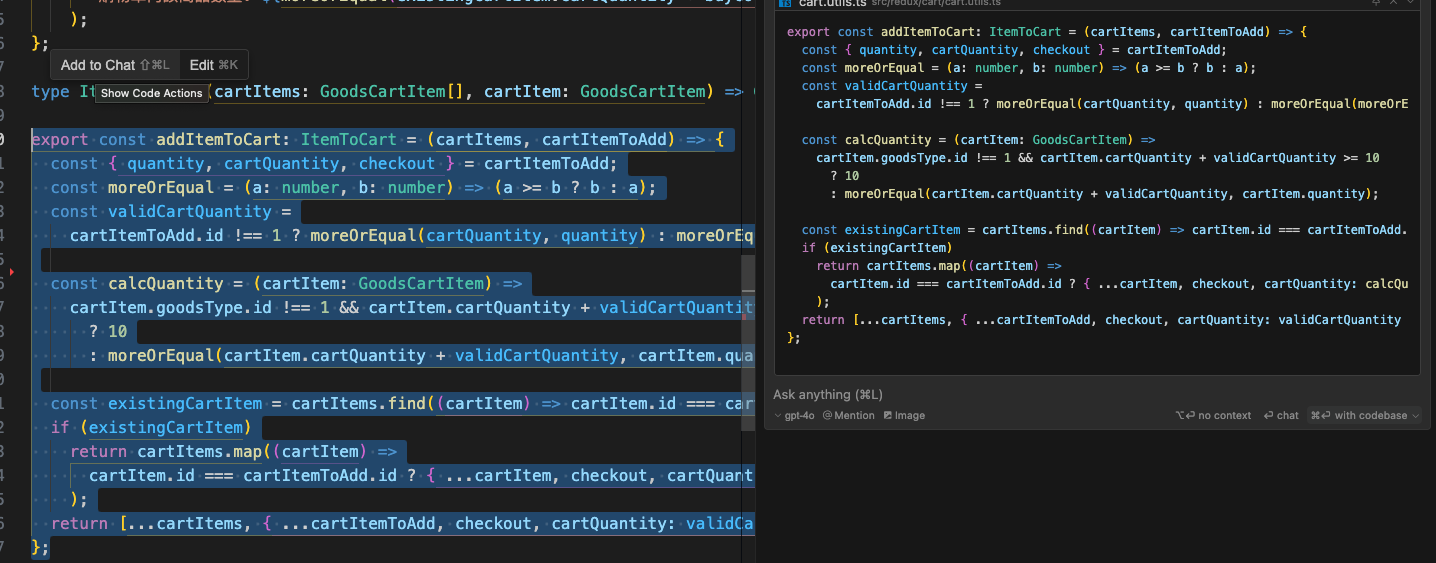Open the gpt-4o model dropdown

point(796,415)
